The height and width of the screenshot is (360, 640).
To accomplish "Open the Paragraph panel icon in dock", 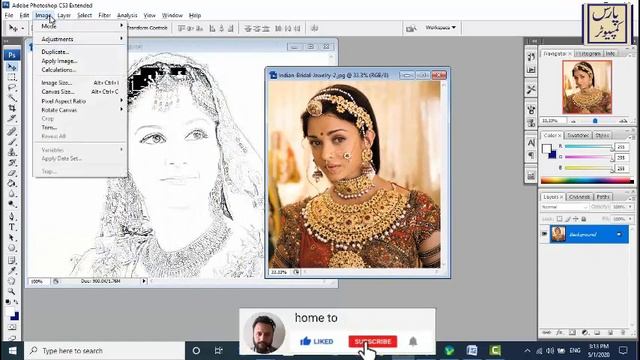I will (531, 155).
